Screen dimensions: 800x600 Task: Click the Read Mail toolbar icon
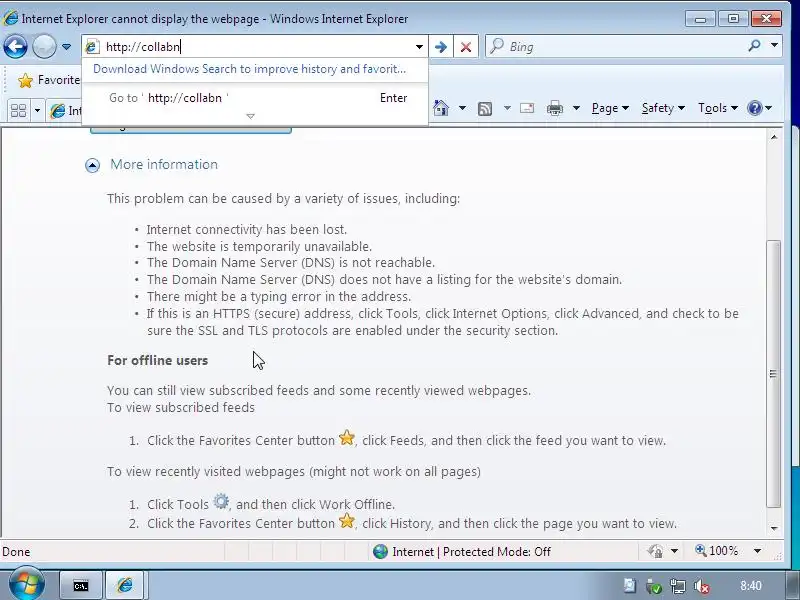coord(527,108)
